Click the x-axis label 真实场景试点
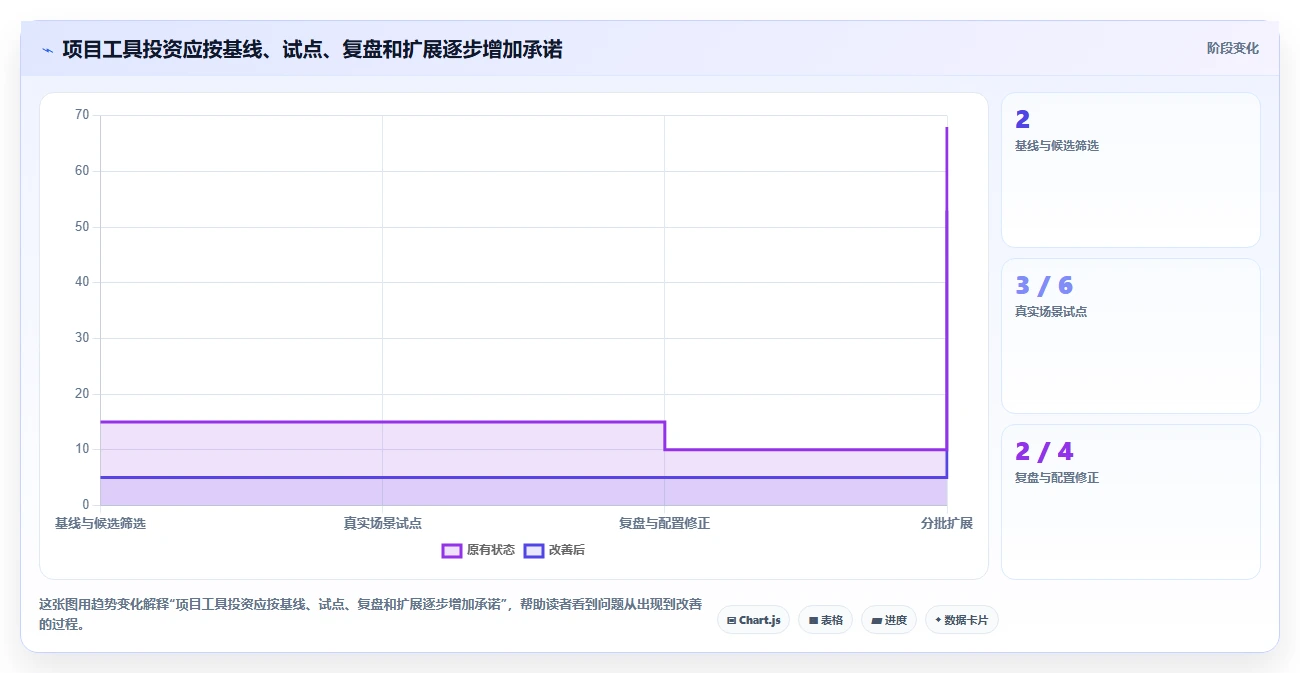The height and width of the screenshot is (673, 1300). (382, 523)
